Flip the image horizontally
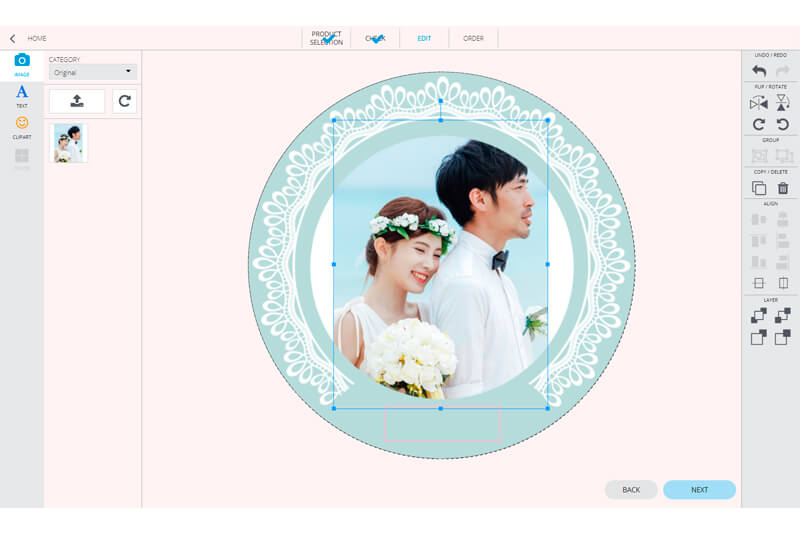The width and height of the screenshot is (800, 533). [x=759, y=103]
